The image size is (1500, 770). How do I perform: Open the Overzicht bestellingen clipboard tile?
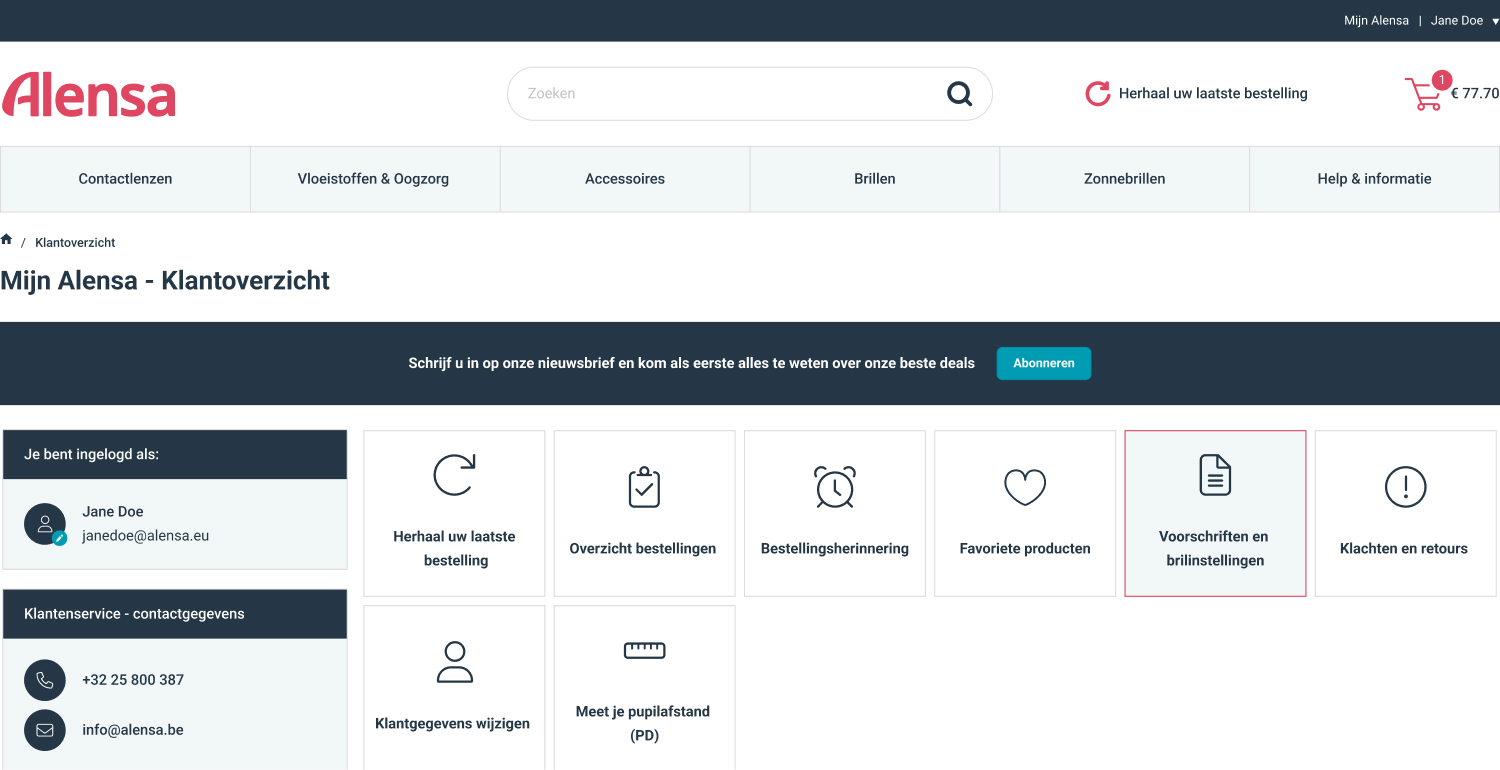pos(644,513)
